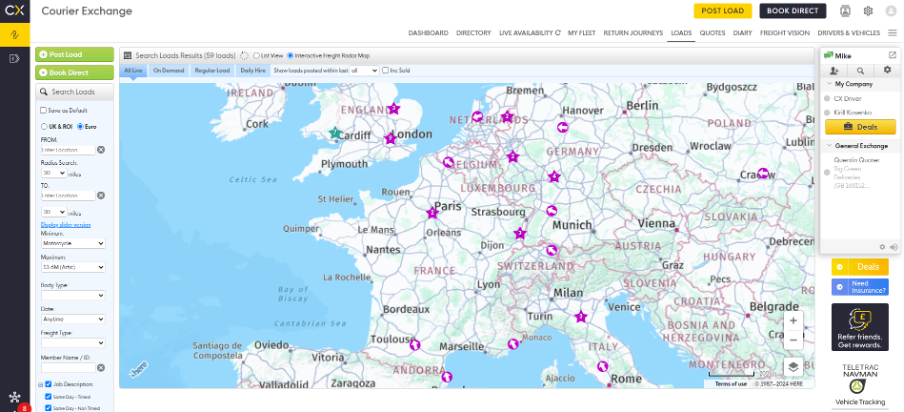
Task: Open the Freight Vision menu item
Action: click(785, 33)
